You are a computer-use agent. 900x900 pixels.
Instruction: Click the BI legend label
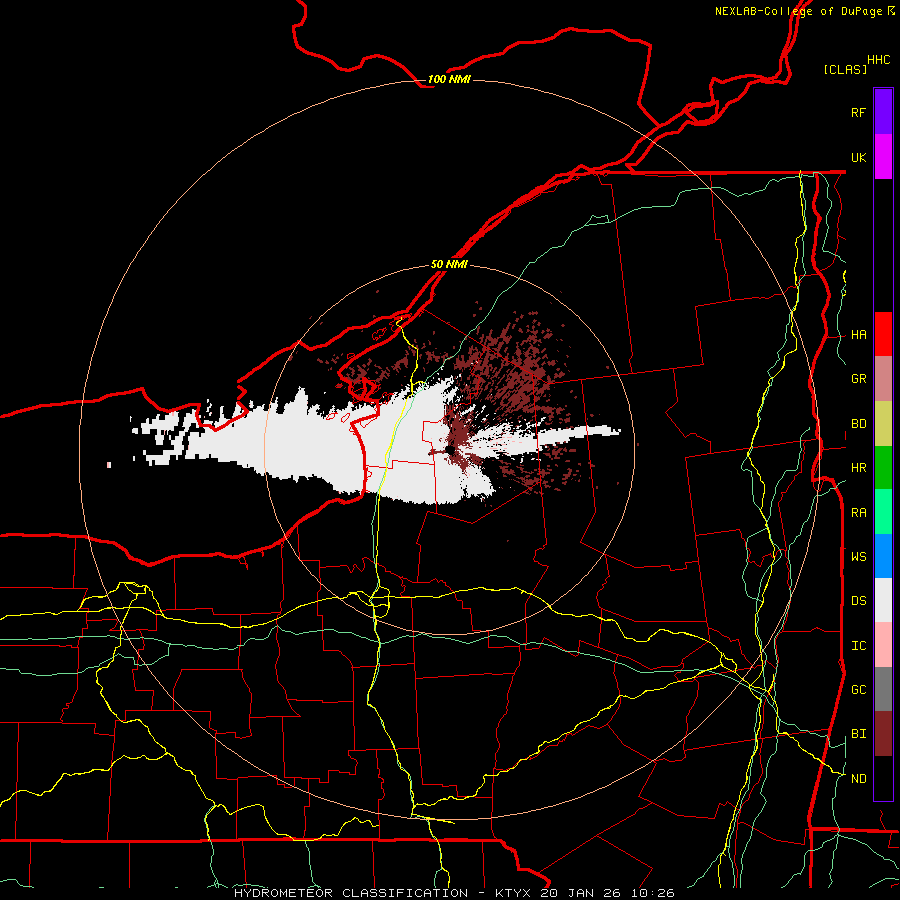858,734
